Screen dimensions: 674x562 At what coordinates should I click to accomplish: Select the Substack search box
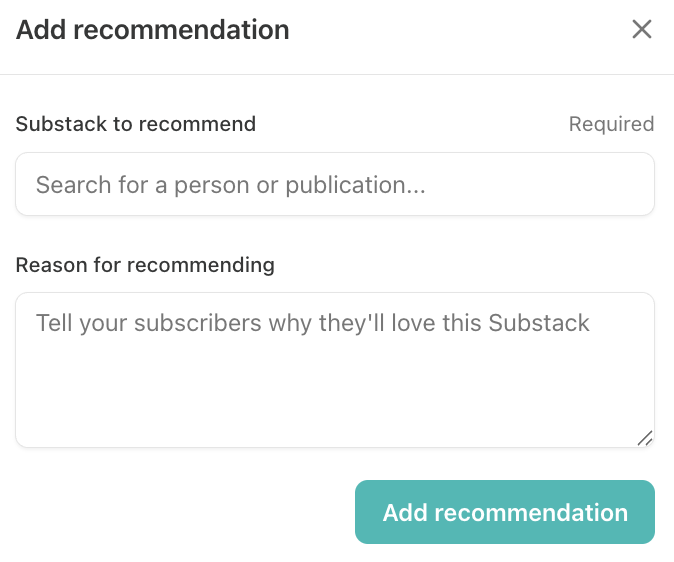click(x=335, y=184)
